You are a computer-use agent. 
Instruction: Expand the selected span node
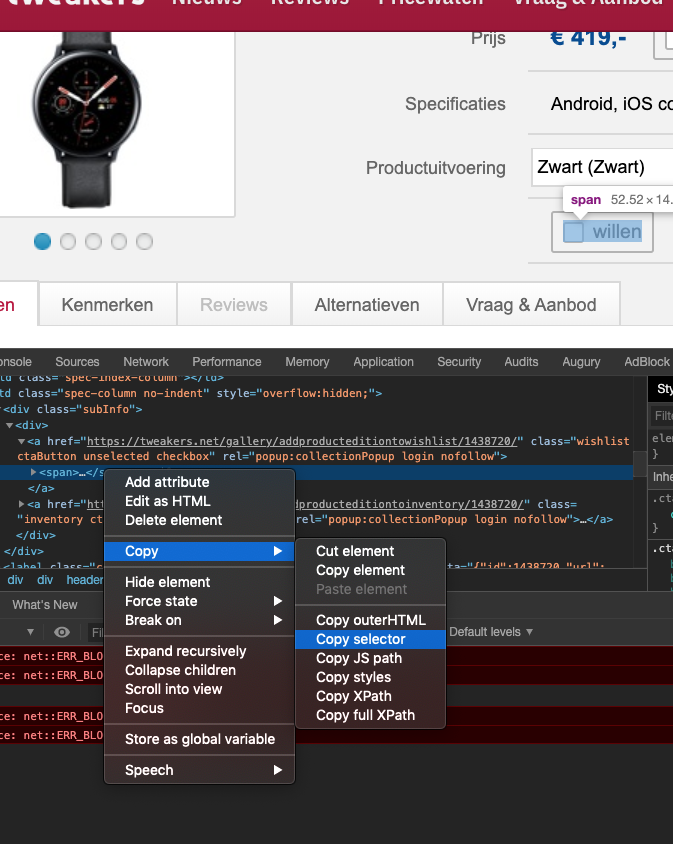[x=33, y=472]
